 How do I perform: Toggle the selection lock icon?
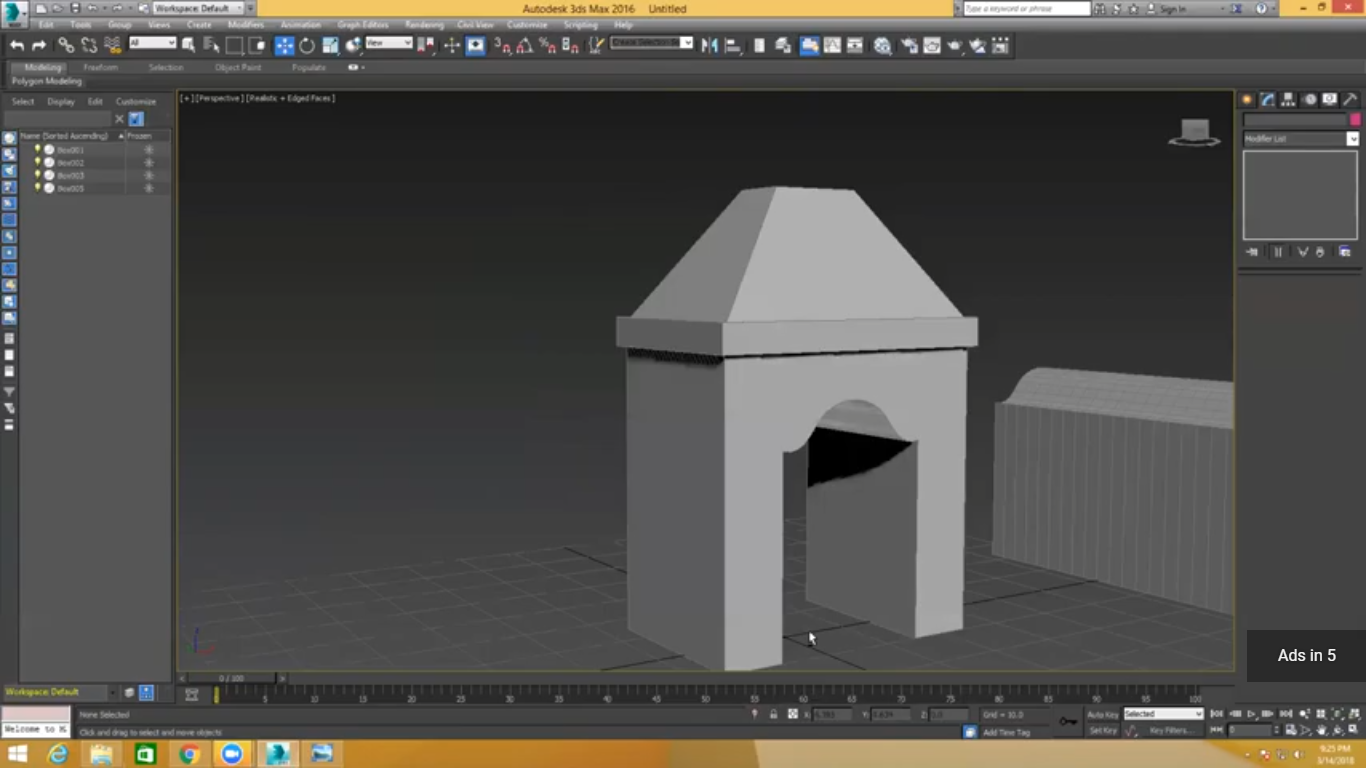pyautogui.click(x=773, y=714)
